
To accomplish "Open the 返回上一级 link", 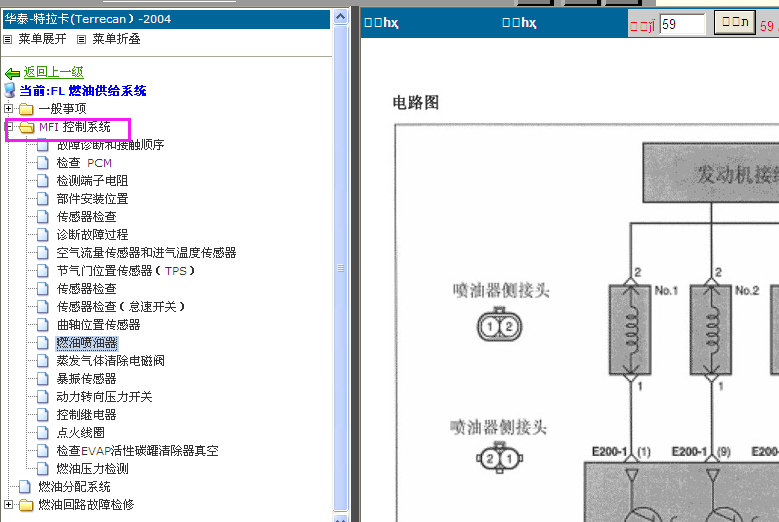I will [54, 72].
